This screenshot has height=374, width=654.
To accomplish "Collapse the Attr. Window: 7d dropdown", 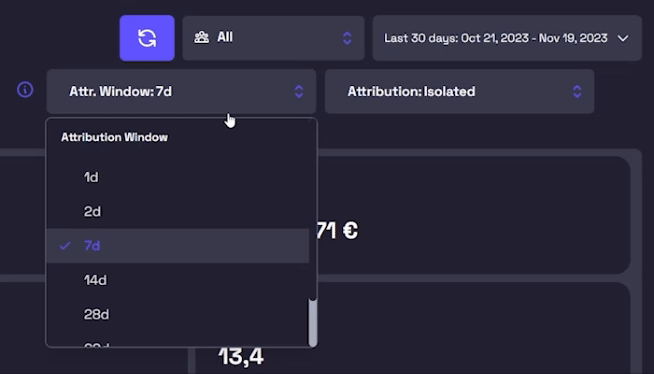I will [x=181, y=91].
